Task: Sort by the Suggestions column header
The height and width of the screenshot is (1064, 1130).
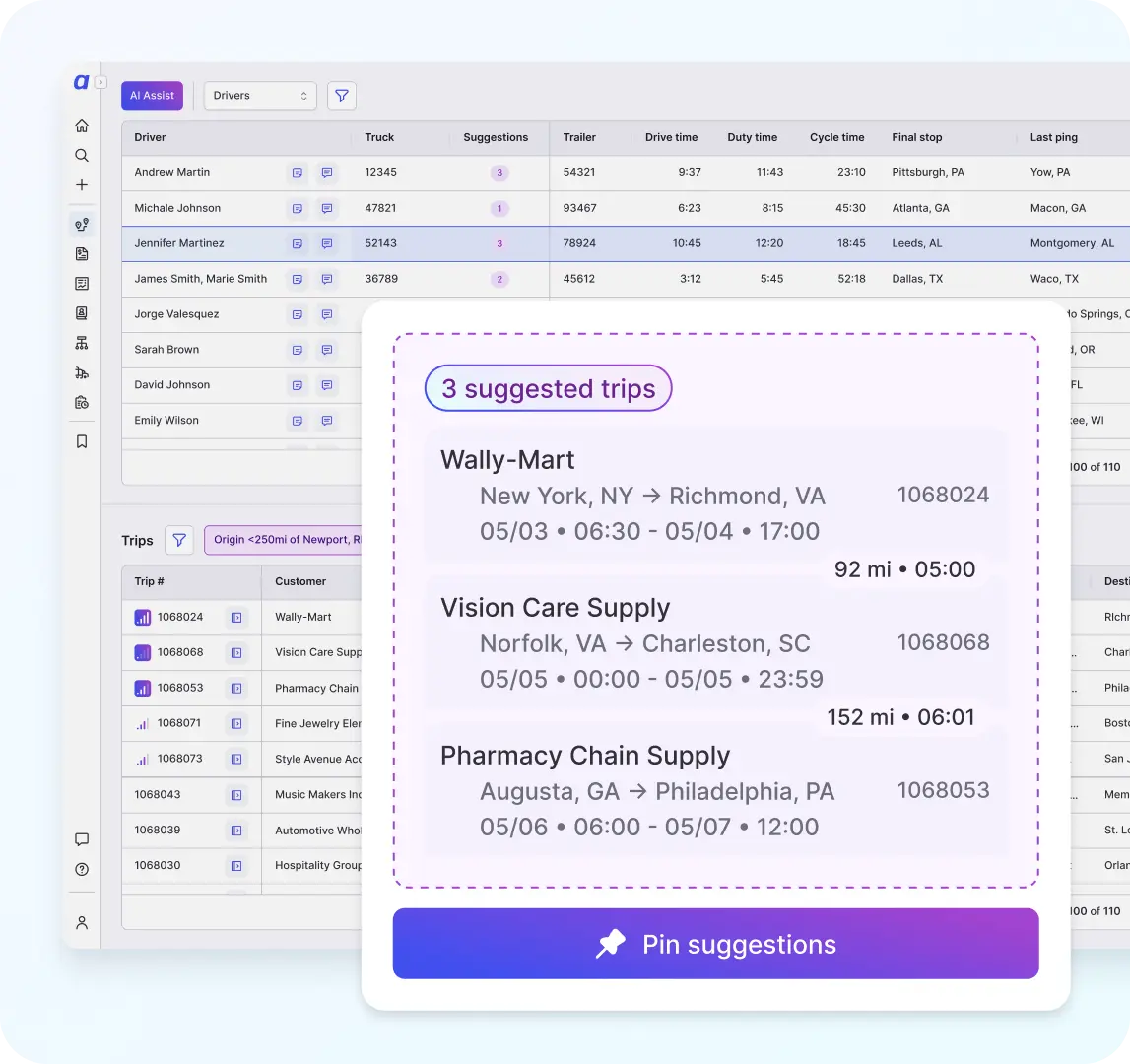Action: pyautogui.click(x=496, y=137)
